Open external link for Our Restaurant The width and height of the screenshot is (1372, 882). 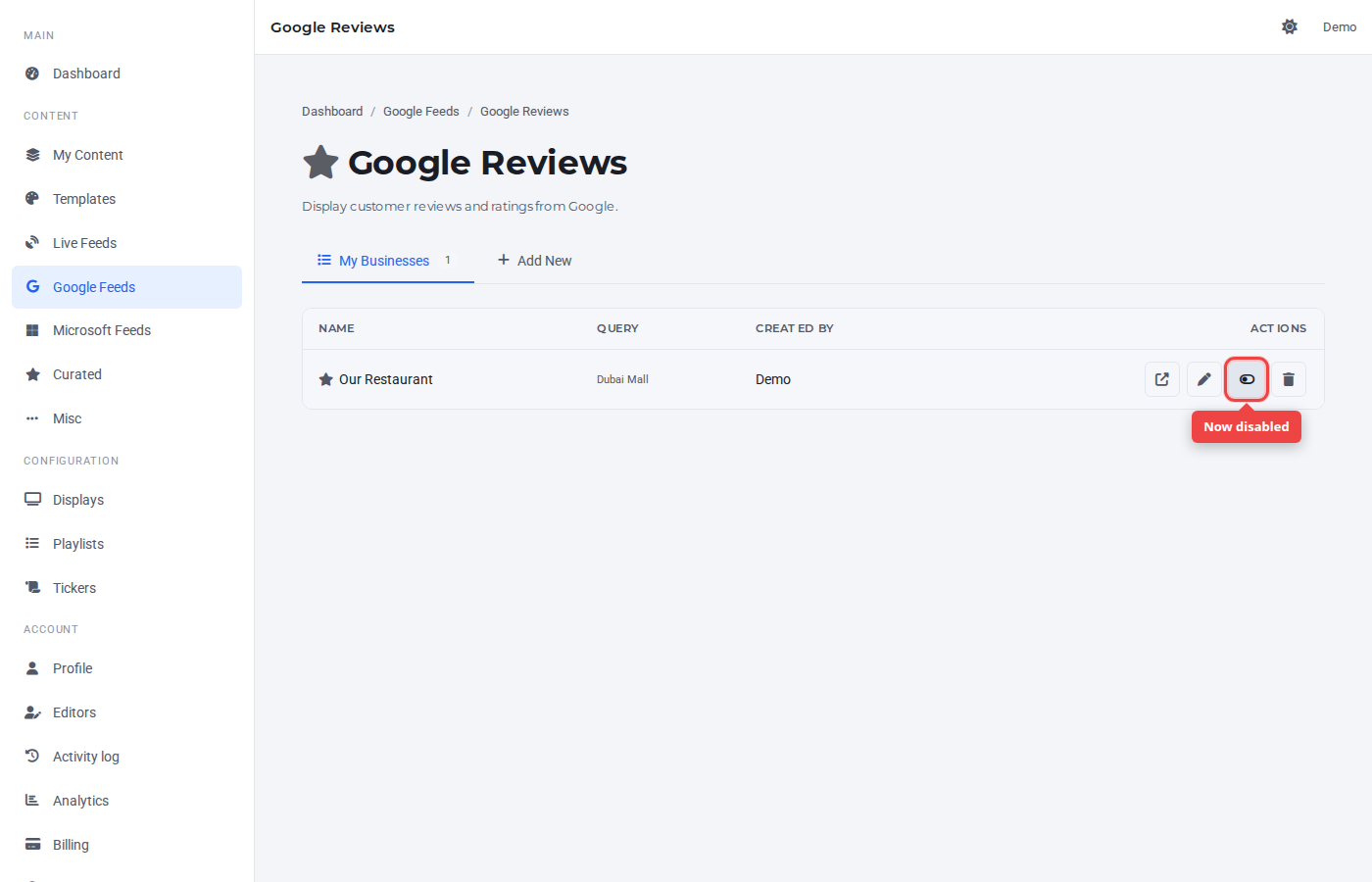click(1162, 379)
